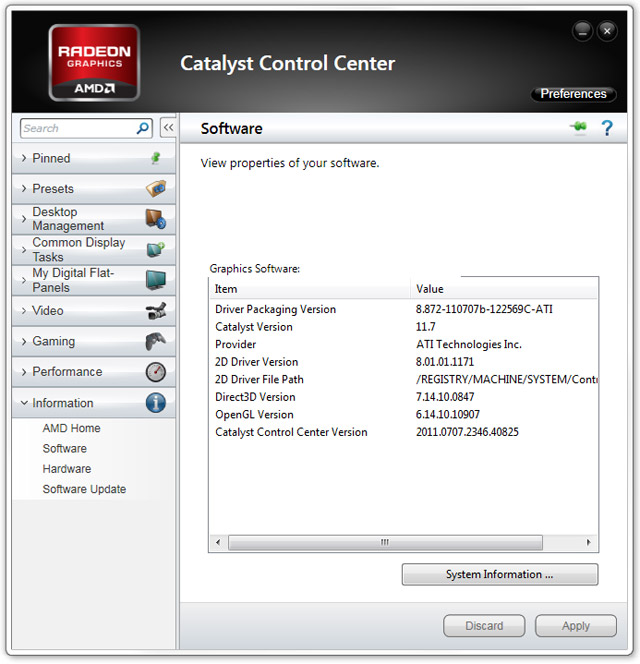Click the blue Information icon

[x=155, y=403]
